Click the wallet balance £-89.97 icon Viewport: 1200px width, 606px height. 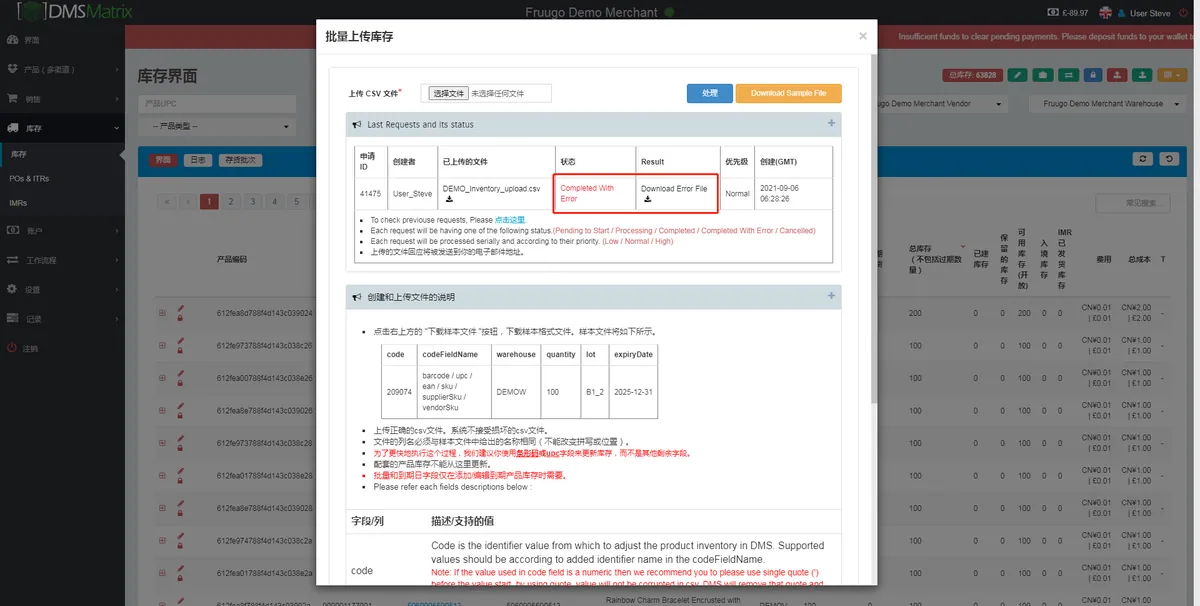(1053, 13)
